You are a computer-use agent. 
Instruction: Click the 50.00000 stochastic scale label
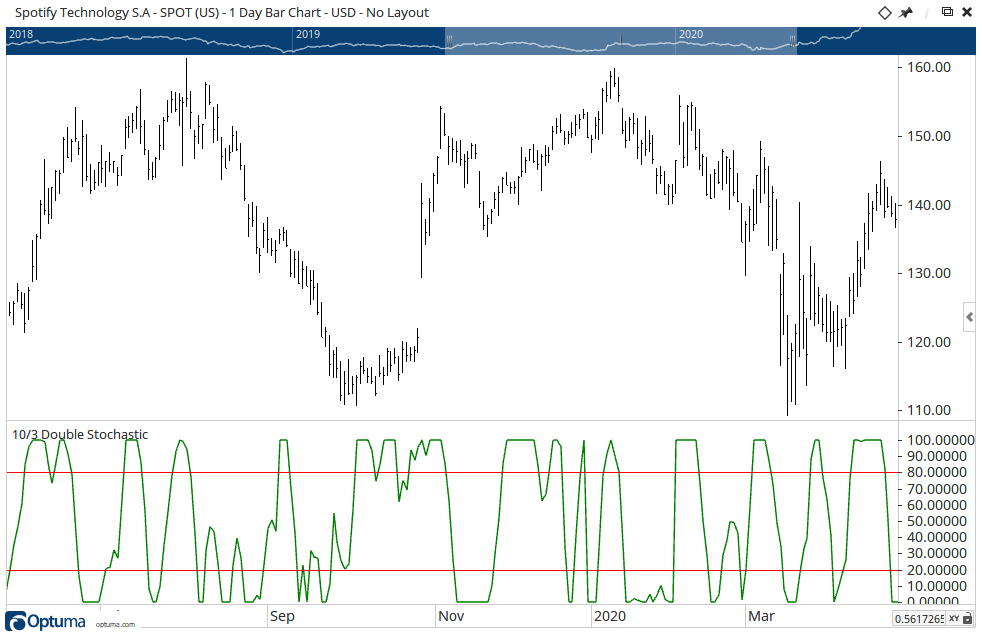[937, 522]
